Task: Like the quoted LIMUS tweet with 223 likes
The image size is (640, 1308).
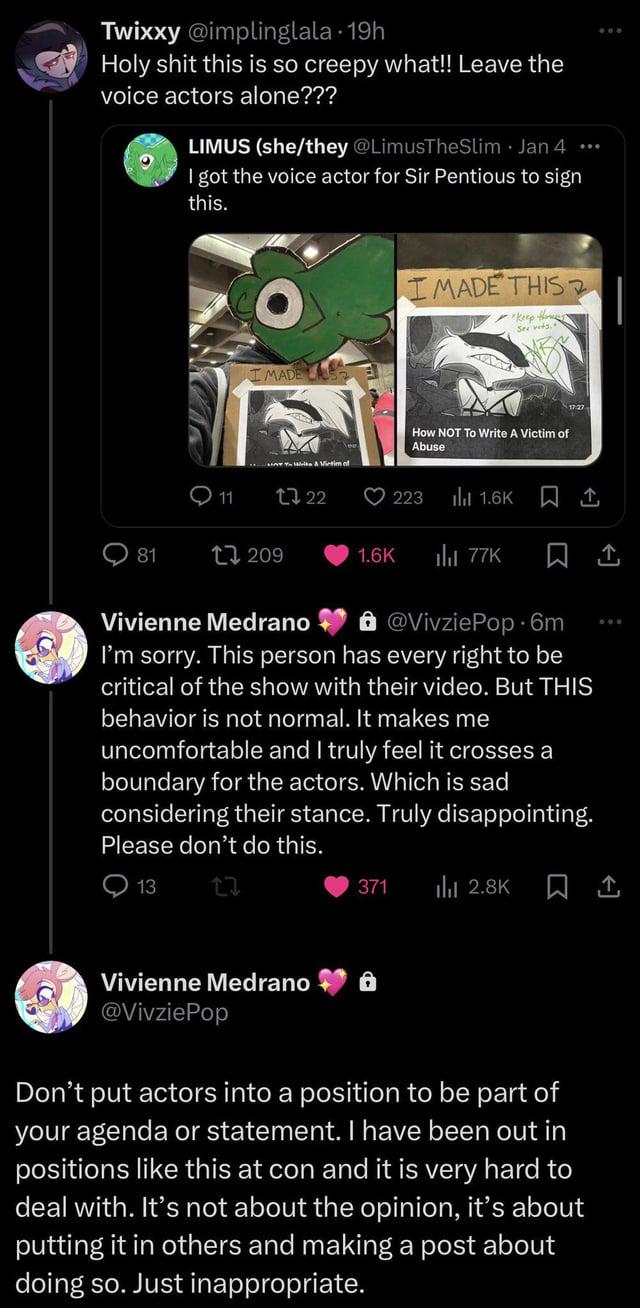Action: tap(378, 496)
